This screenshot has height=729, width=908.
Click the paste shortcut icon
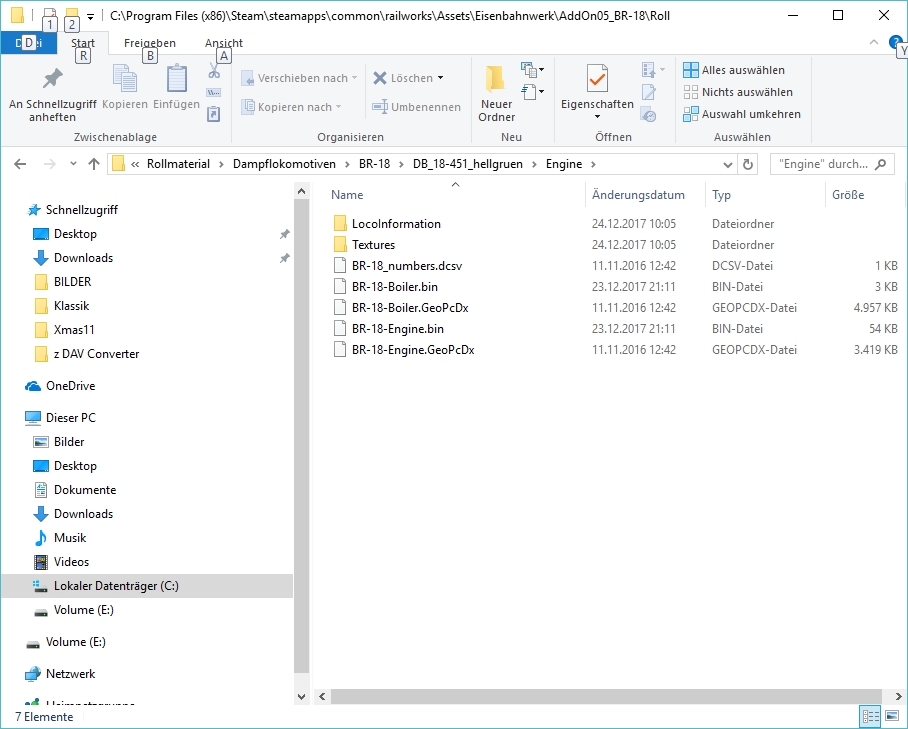pyautogui.click(x=214, y=114)
